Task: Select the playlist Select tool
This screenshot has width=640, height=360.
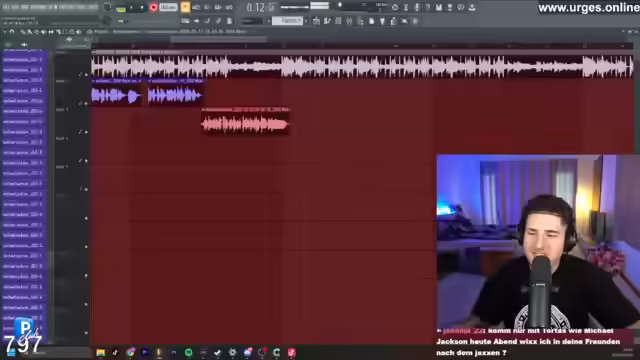Action: (x=64, y=31)
